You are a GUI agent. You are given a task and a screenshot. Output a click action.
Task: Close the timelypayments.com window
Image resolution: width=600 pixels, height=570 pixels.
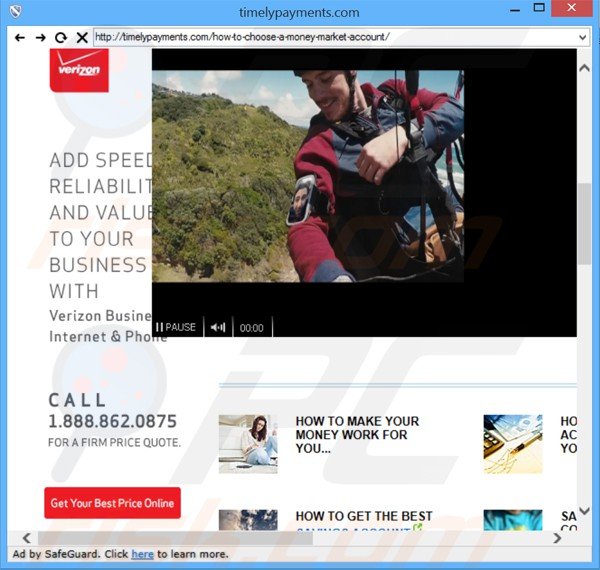[571, 8]
